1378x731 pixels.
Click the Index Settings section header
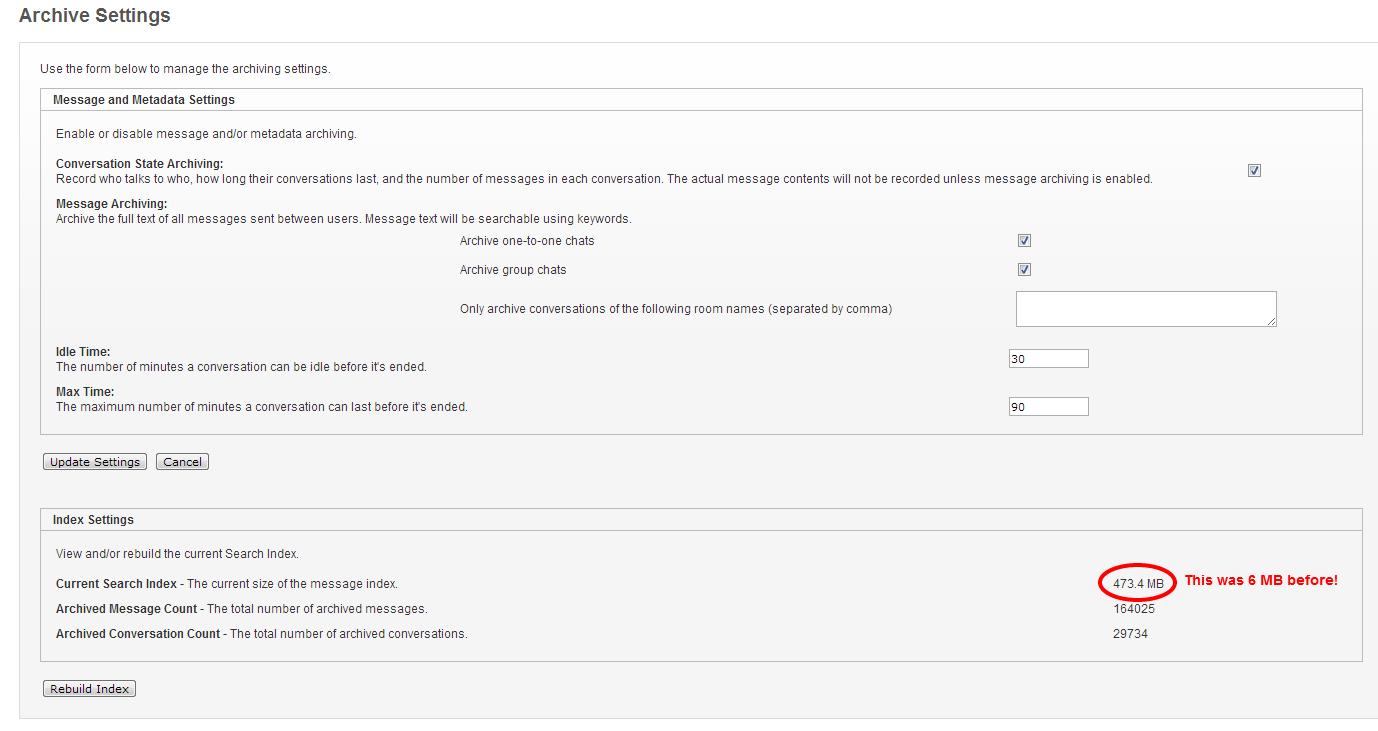tap(93, 520)
